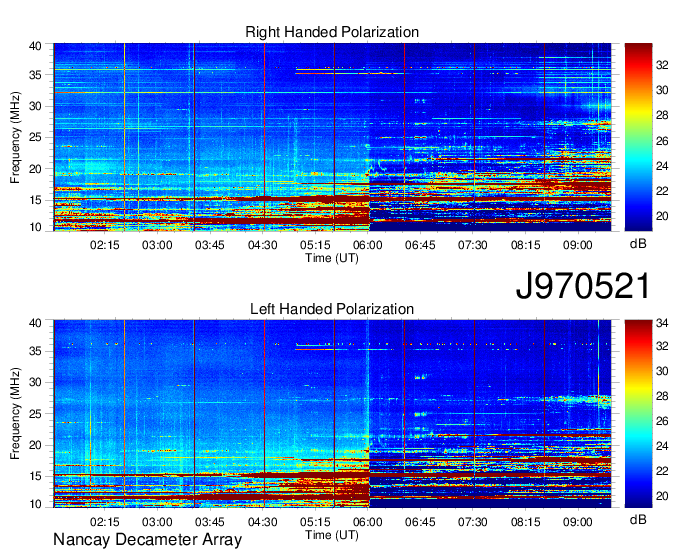
Task: Click the 20 value on the top color bar scale
Action: pos(662,216)
